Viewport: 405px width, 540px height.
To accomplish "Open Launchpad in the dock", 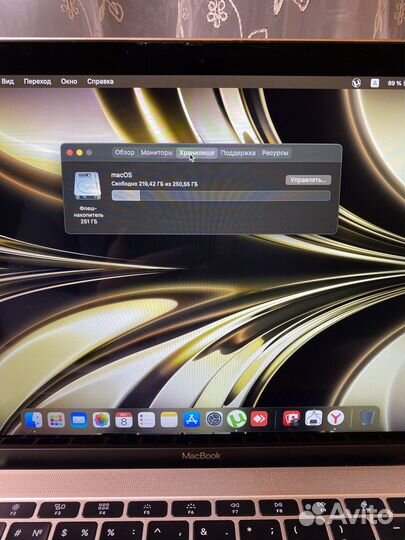I will (56, 420).
